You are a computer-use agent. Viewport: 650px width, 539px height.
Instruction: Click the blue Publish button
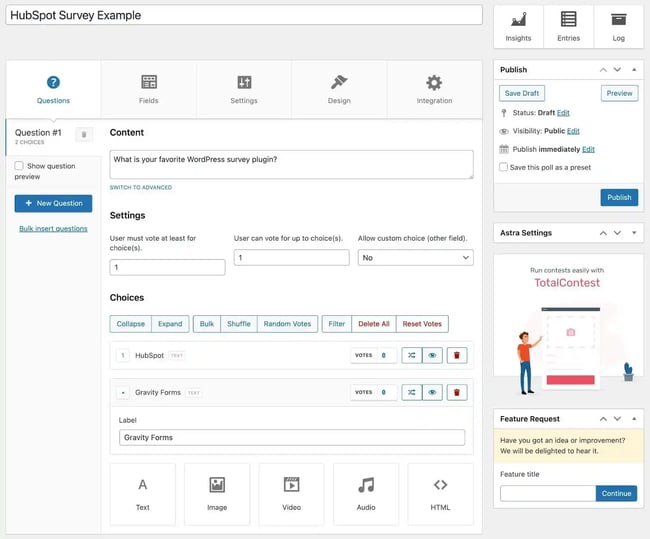[x=619, y=197]
